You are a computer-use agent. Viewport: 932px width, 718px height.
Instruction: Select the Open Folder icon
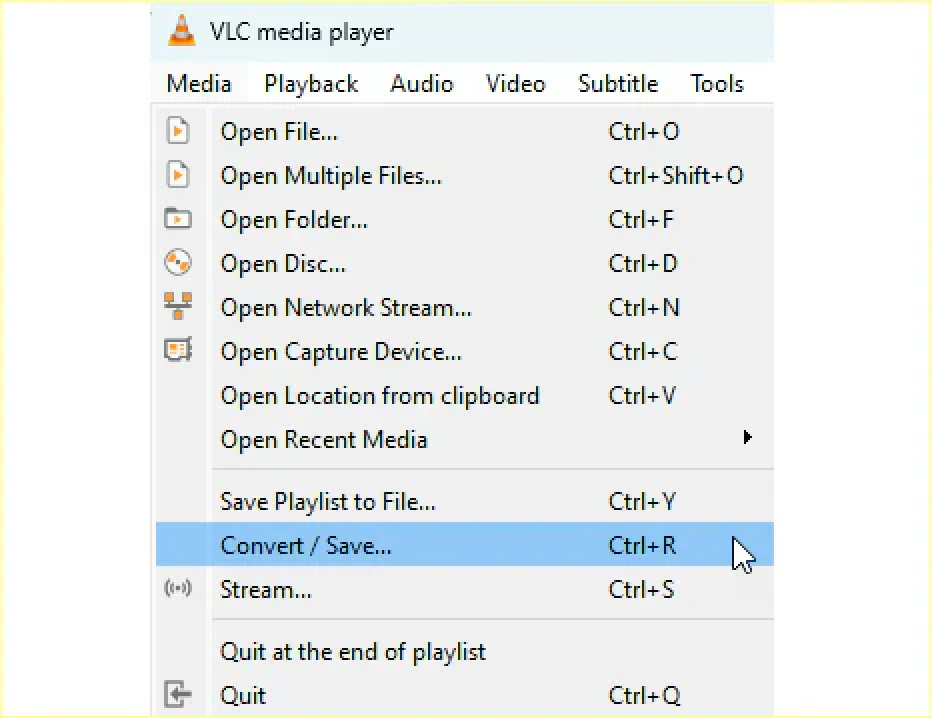180,219
